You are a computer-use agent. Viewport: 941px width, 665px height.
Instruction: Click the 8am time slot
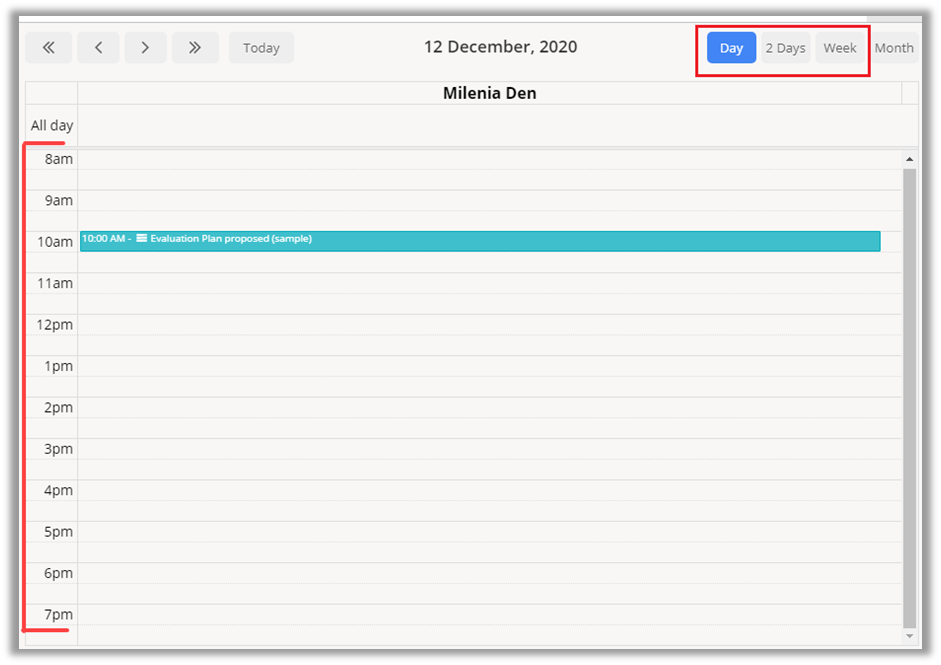coord(489,160)
